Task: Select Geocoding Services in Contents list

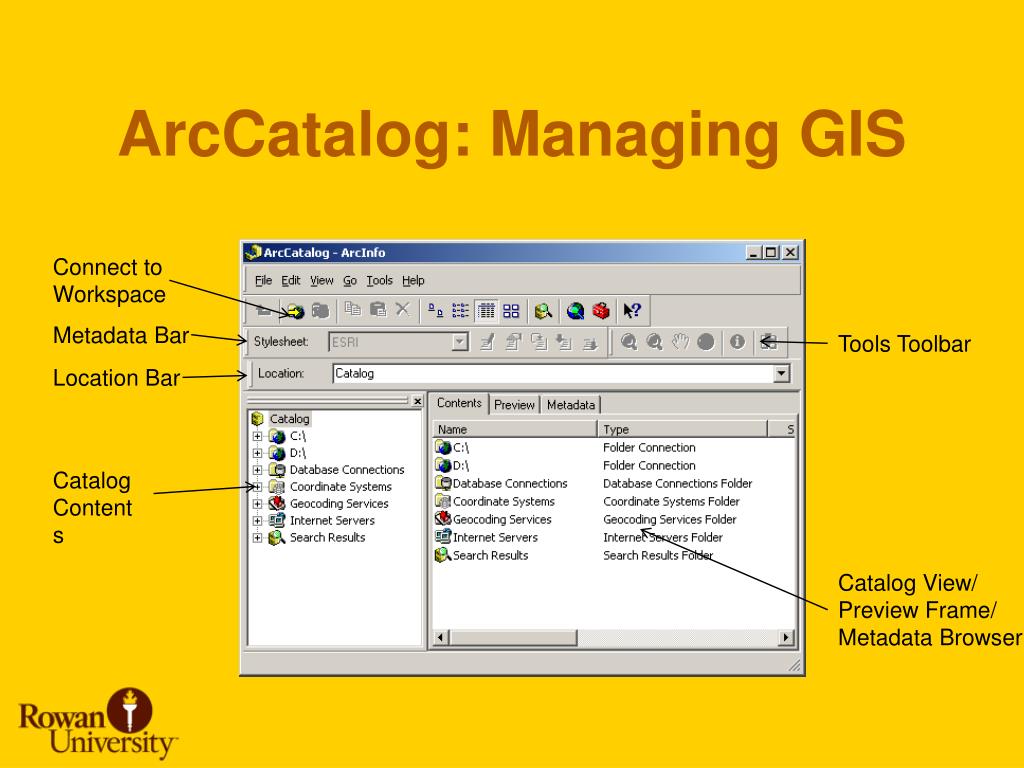Action: click(x=502, y=519)
